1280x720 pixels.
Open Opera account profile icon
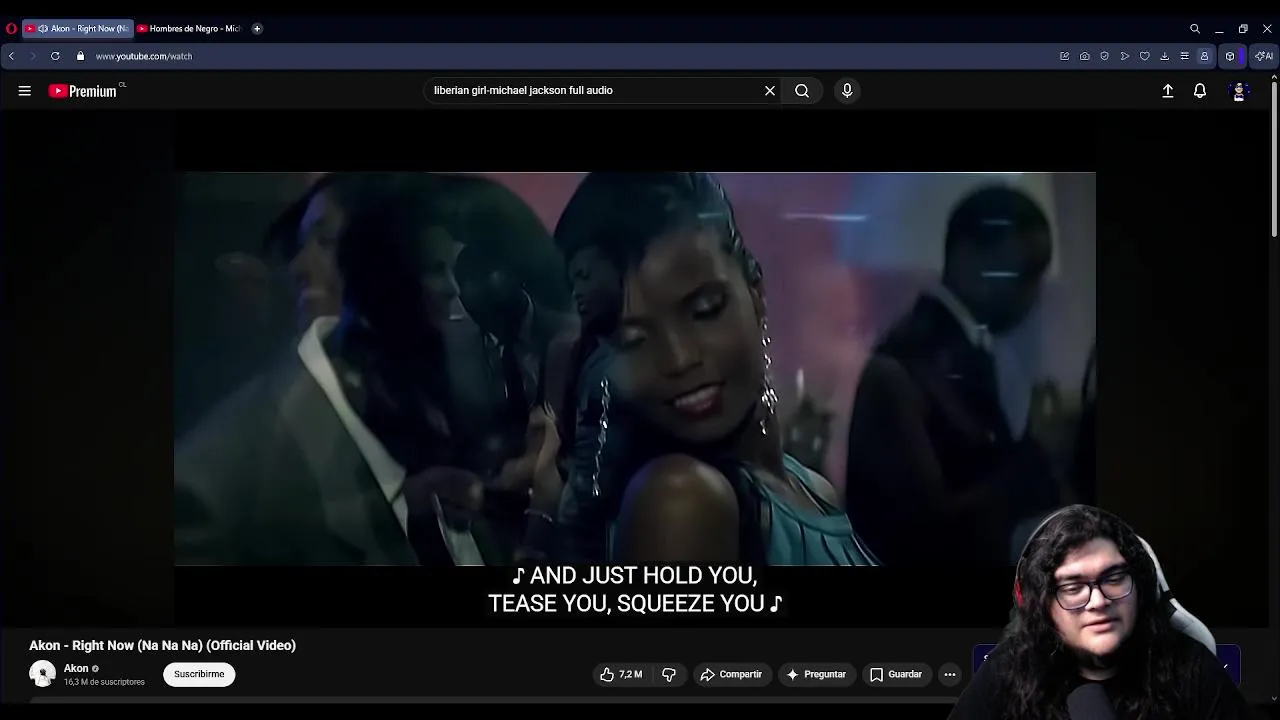[1205, 56]
